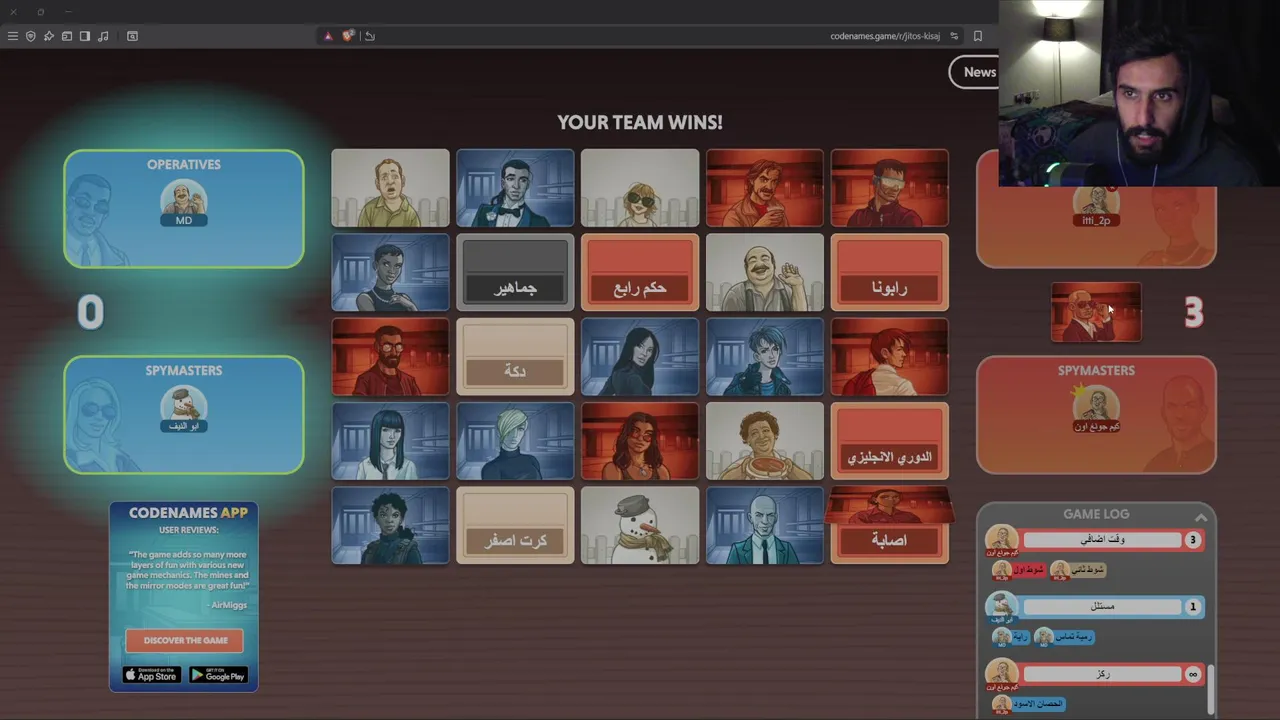Click the blue SPYMASTERS panel heading
Image resolution: width=1280 pixels, height=720 pixels.
pyautogui.click(x=184, y=370)
